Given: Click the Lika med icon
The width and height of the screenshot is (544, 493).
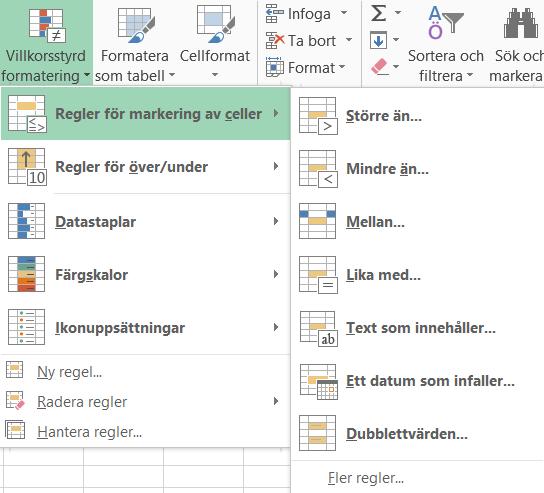Looking at the screenshot, I should [318, 275].
